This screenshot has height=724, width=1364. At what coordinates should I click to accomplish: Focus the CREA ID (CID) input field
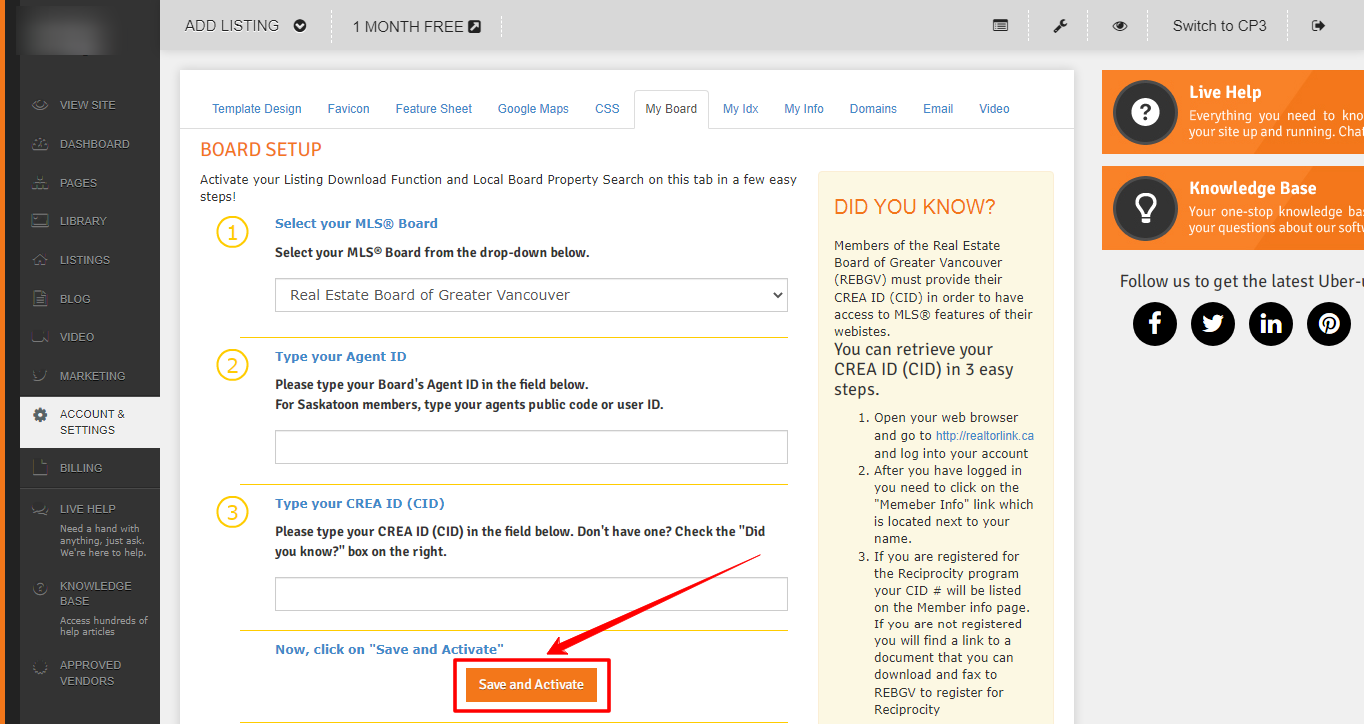(x=531, y=594)
